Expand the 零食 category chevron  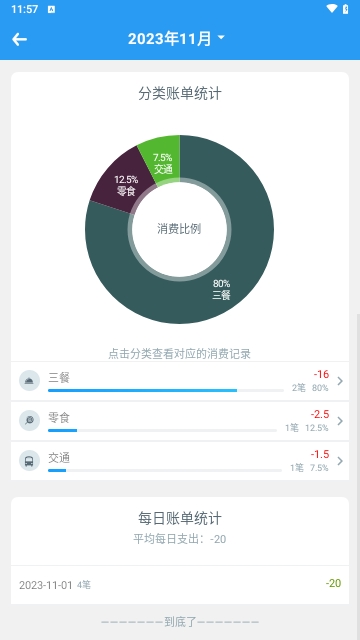(x=340, y=421)
